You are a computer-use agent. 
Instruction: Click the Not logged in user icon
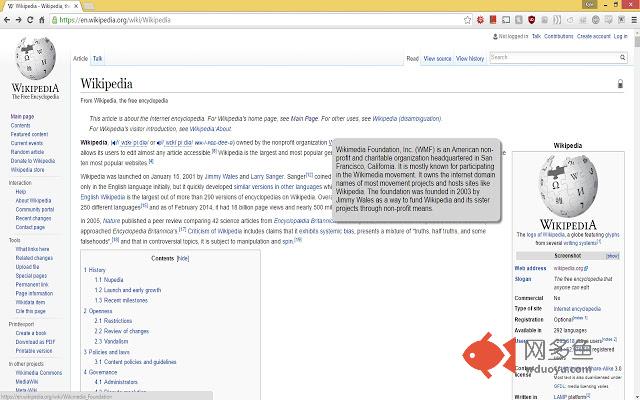pyautogui.click(x=495, y=36)
